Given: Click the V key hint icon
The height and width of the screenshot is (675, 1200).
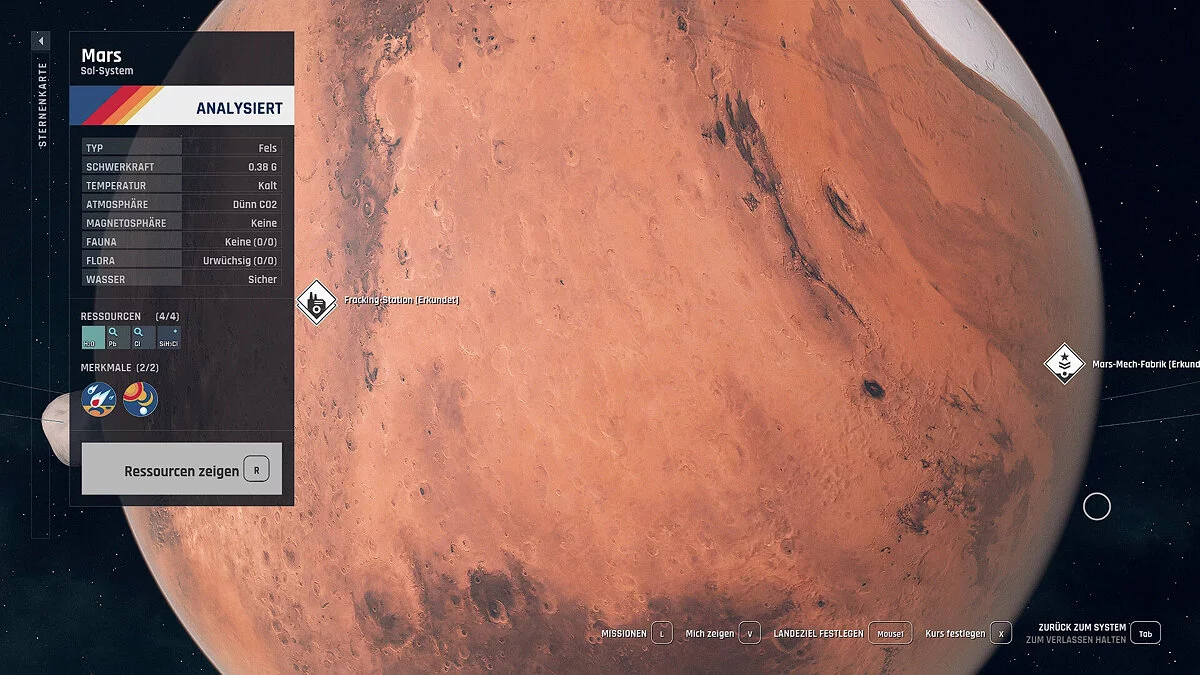Looking at the screenshot, I should (x=752, y=633).
